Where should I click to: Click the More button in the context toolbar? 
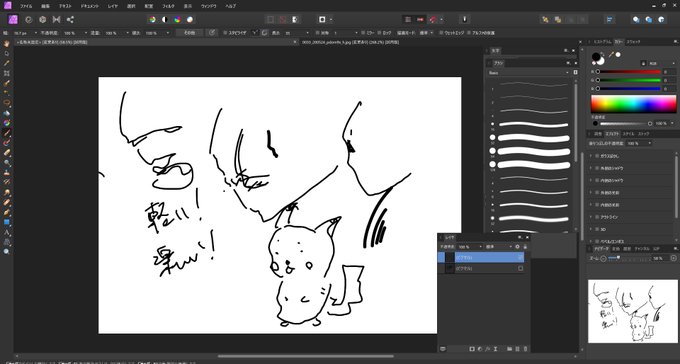(190, 33)
